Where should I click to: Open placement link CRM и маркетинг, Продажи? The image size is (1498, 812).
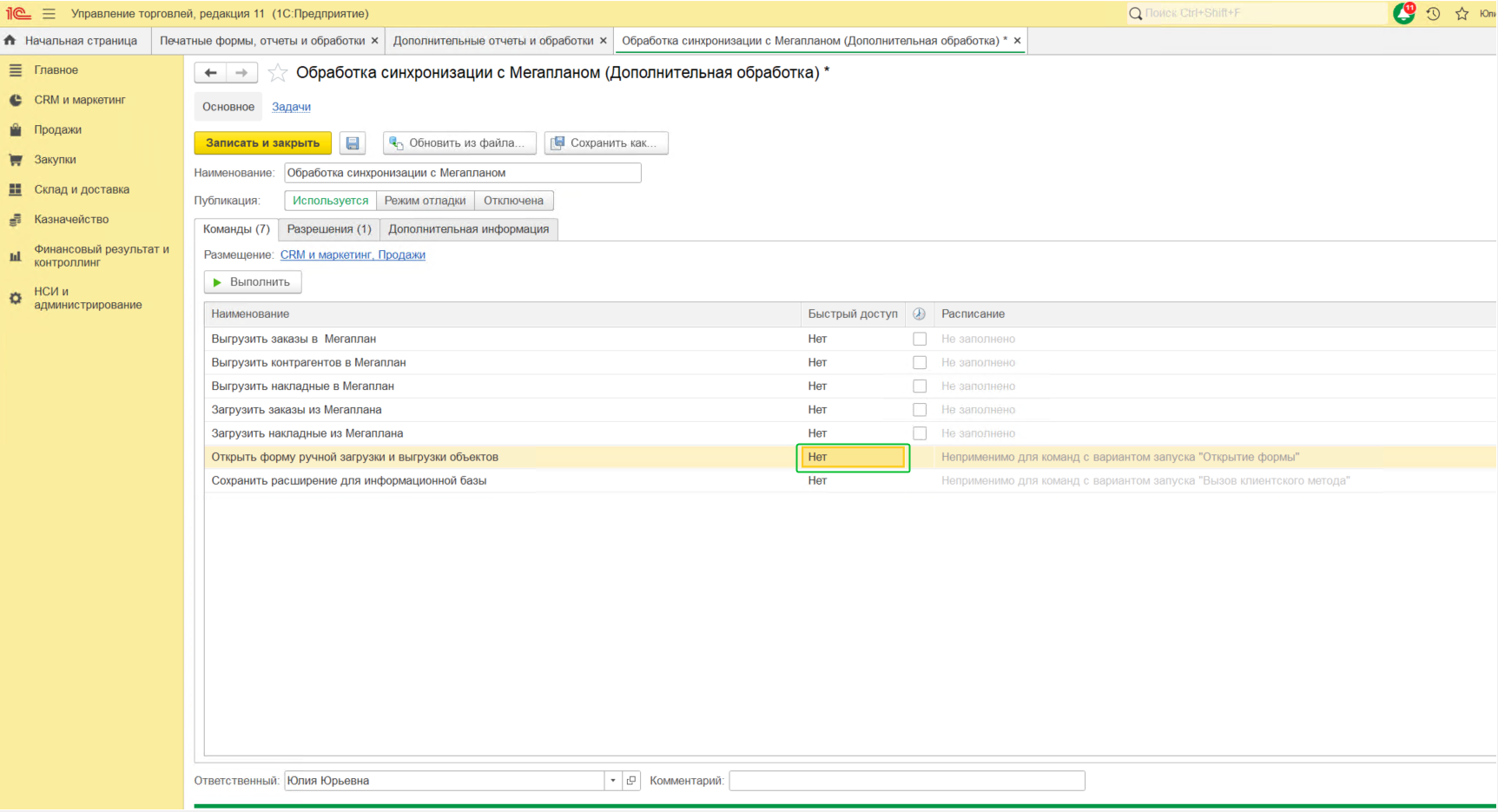click(353, 255)
